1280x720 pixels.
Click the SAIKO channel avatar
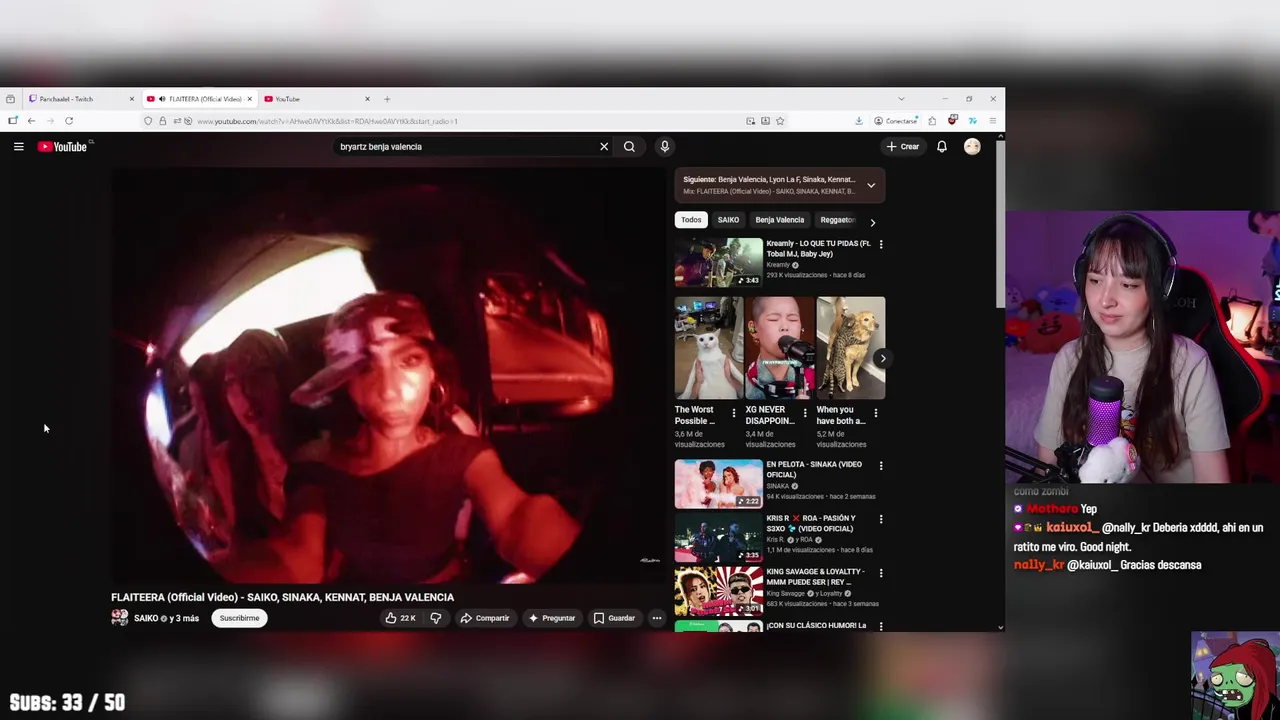coord(120,618)
